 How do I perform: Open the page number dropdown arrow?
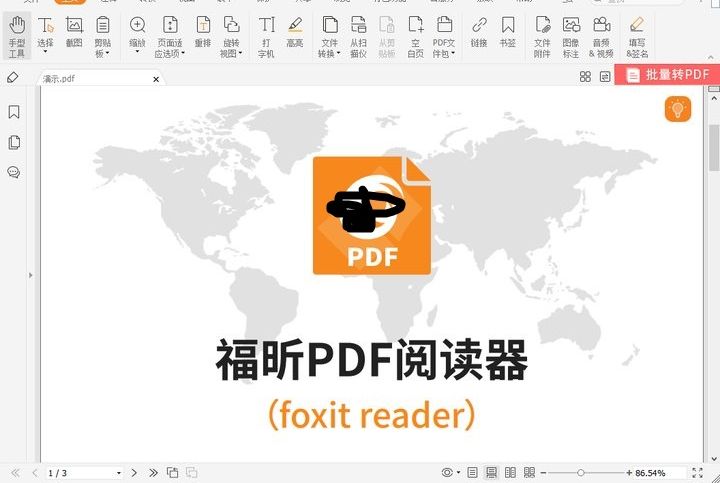119,472
